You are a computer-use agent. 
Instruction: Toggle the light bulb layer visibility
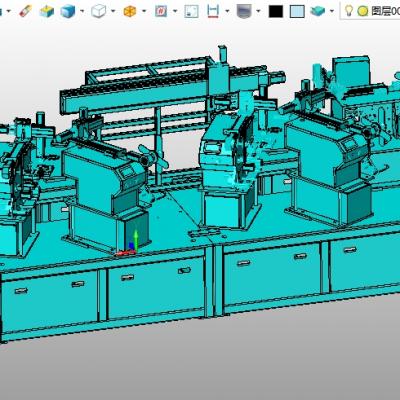pyautogui.click(x=349, y=11)
